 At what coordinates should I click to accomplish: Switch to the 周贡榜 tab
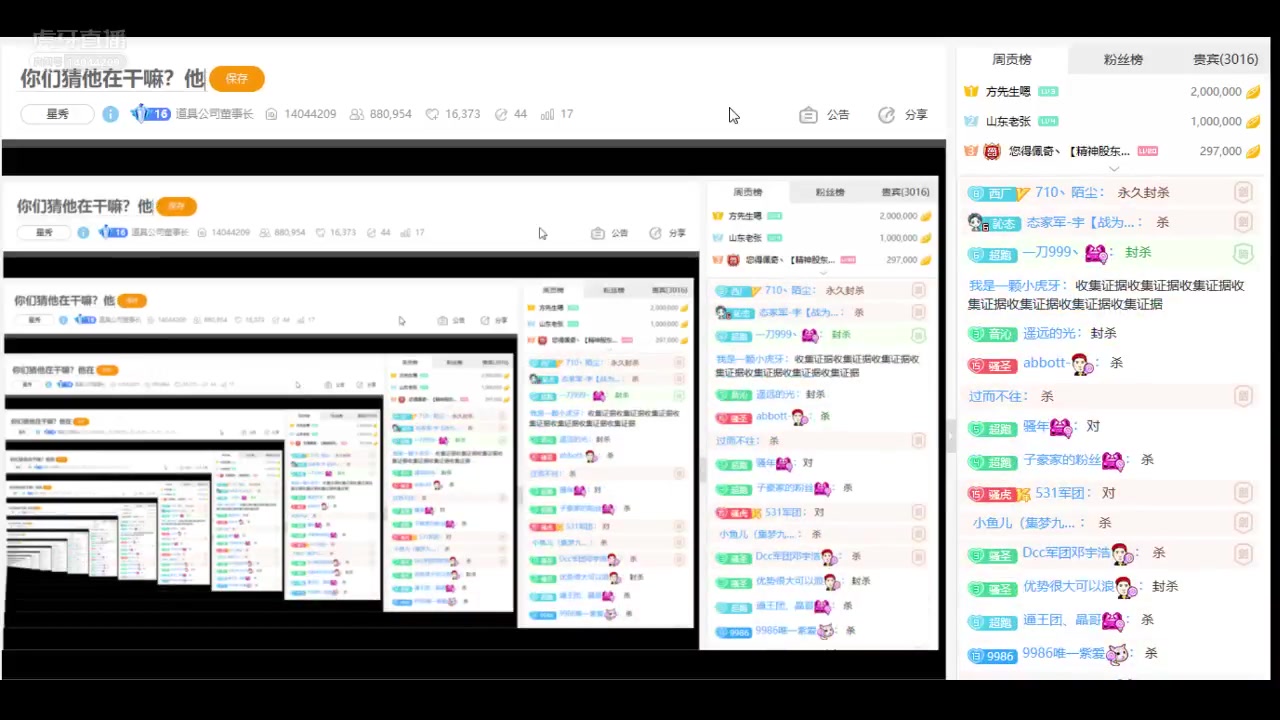pyautogui.click(x=1012, y=59)
